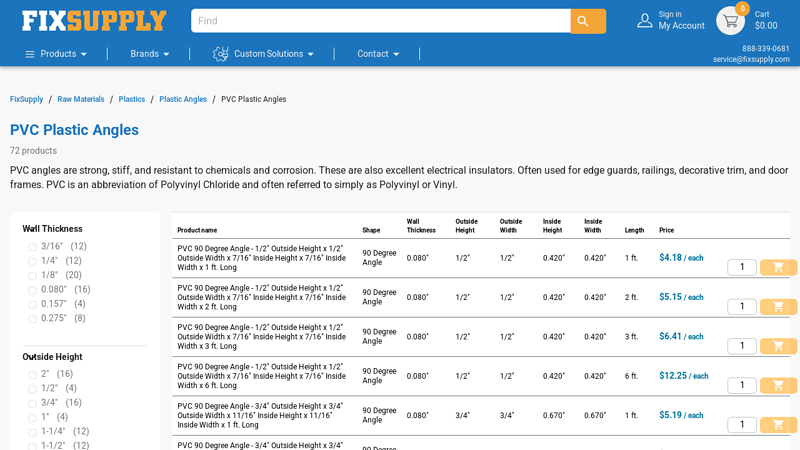Add the $4.18 1 ft. angle to cart
Viewport: 800px width, 450px height.
tap(778, 267)
